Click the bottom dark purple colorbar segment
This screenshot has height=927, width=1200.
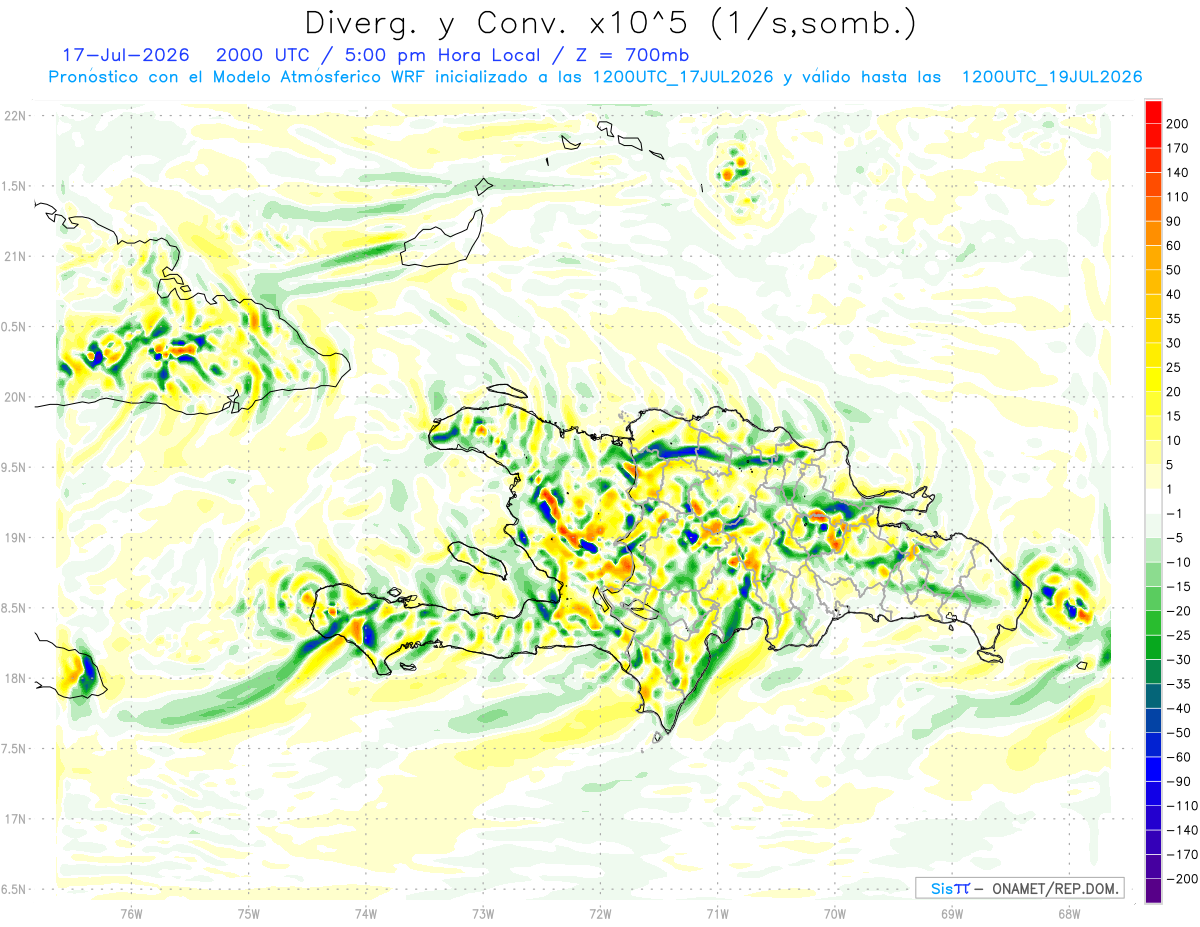[x=1153, y=891]
